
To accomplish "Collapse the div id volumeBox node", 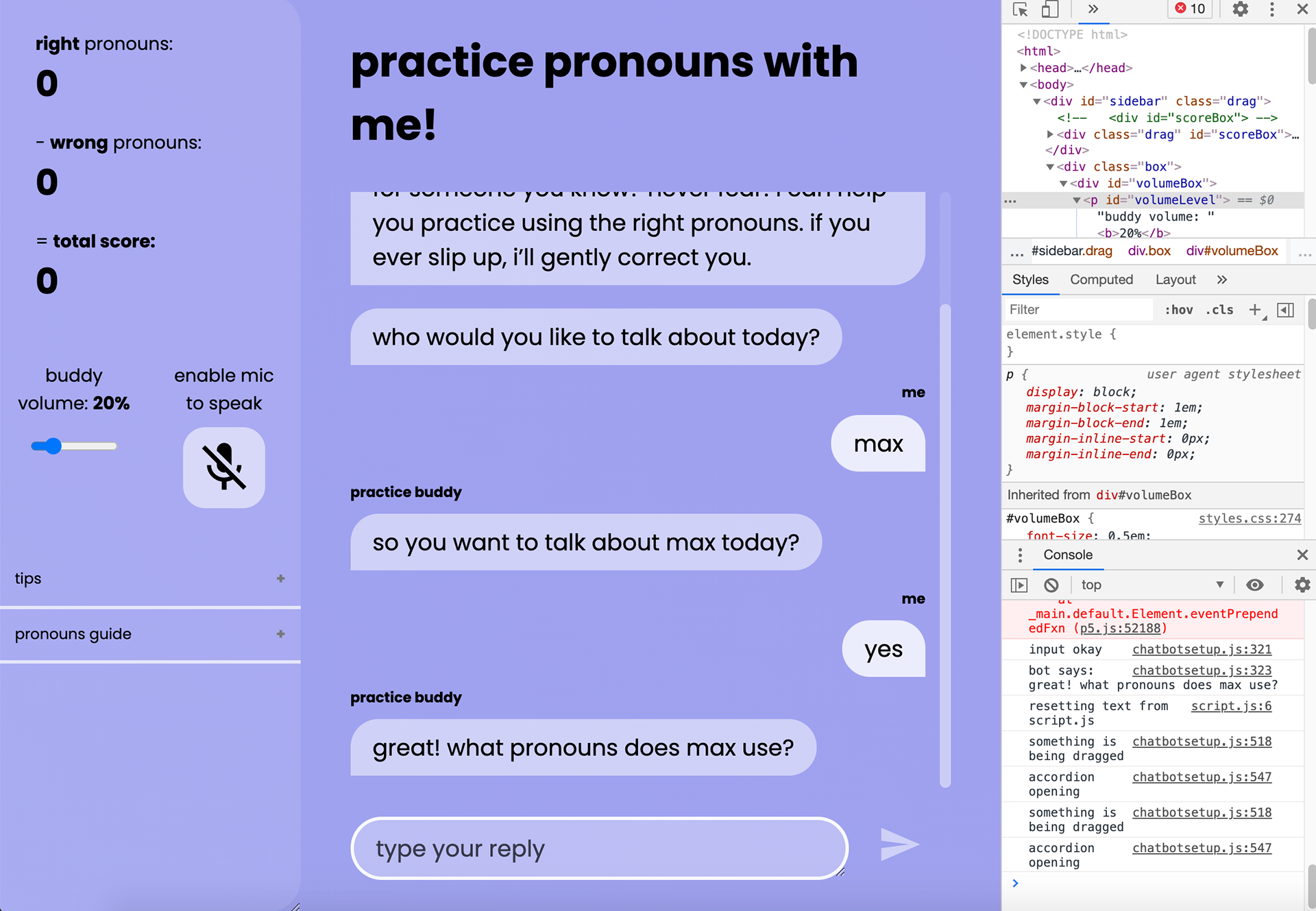I will point(1064,183).
